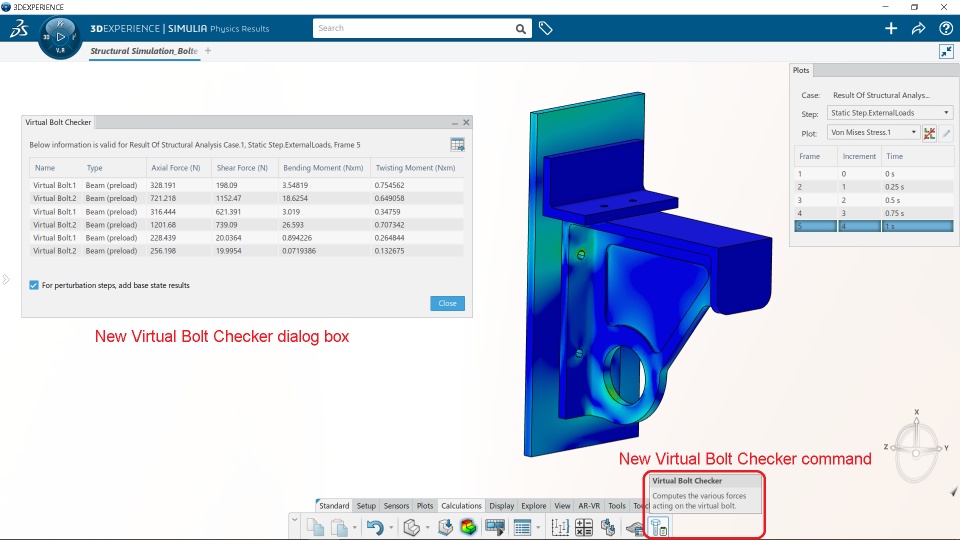Viewport: 960px width, 540px height.
Task: Switch to the Explore tab
Action: [x=533, y=506]
